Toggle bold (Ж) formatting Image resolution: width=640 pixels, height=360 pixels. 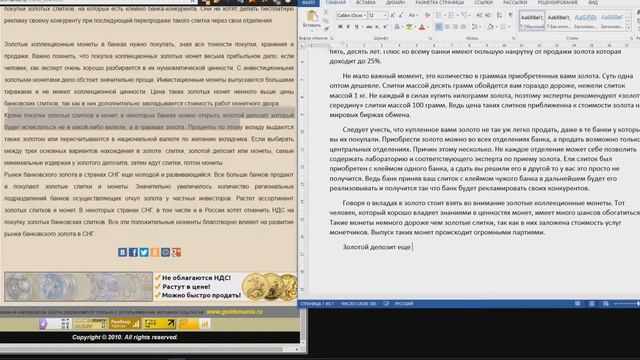[340, 27]
